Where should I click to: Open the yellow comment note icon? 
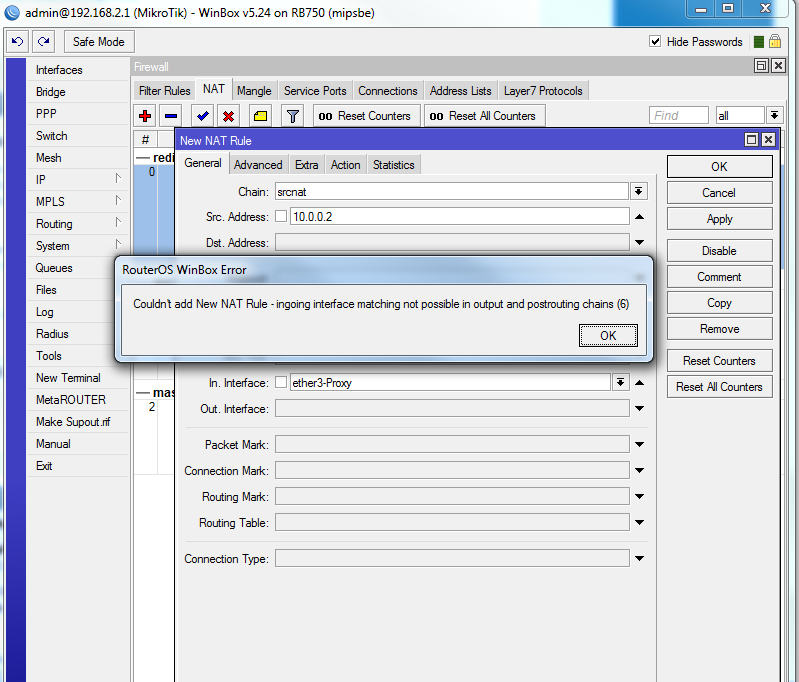pyautogui.click(x=260, y=116)
